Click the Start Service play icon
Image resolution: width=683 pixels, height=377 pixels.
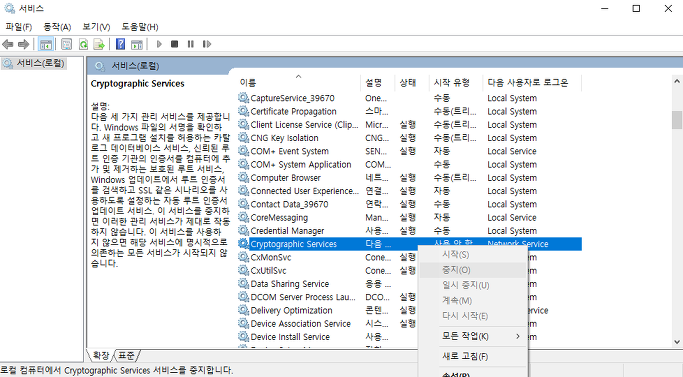(159, 44)
